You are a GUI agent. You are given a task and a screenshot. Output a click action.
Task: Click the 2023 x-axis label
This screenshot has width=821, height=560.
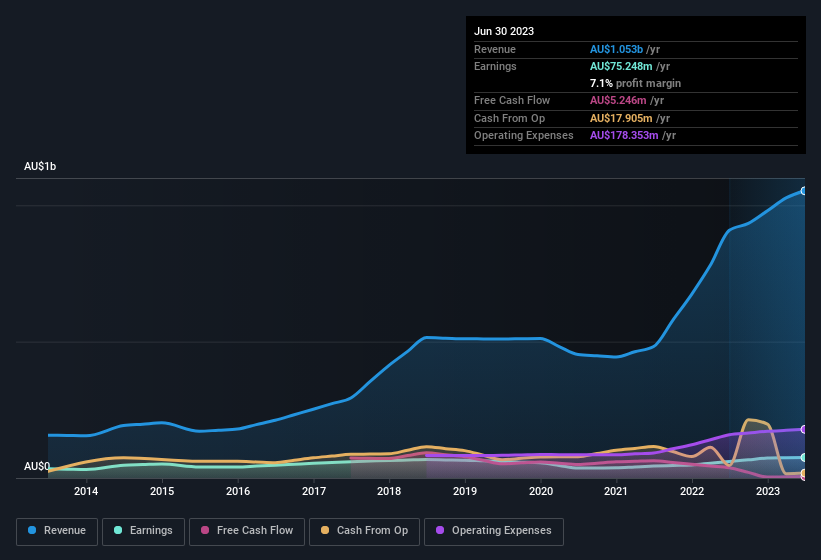point(768,491)
